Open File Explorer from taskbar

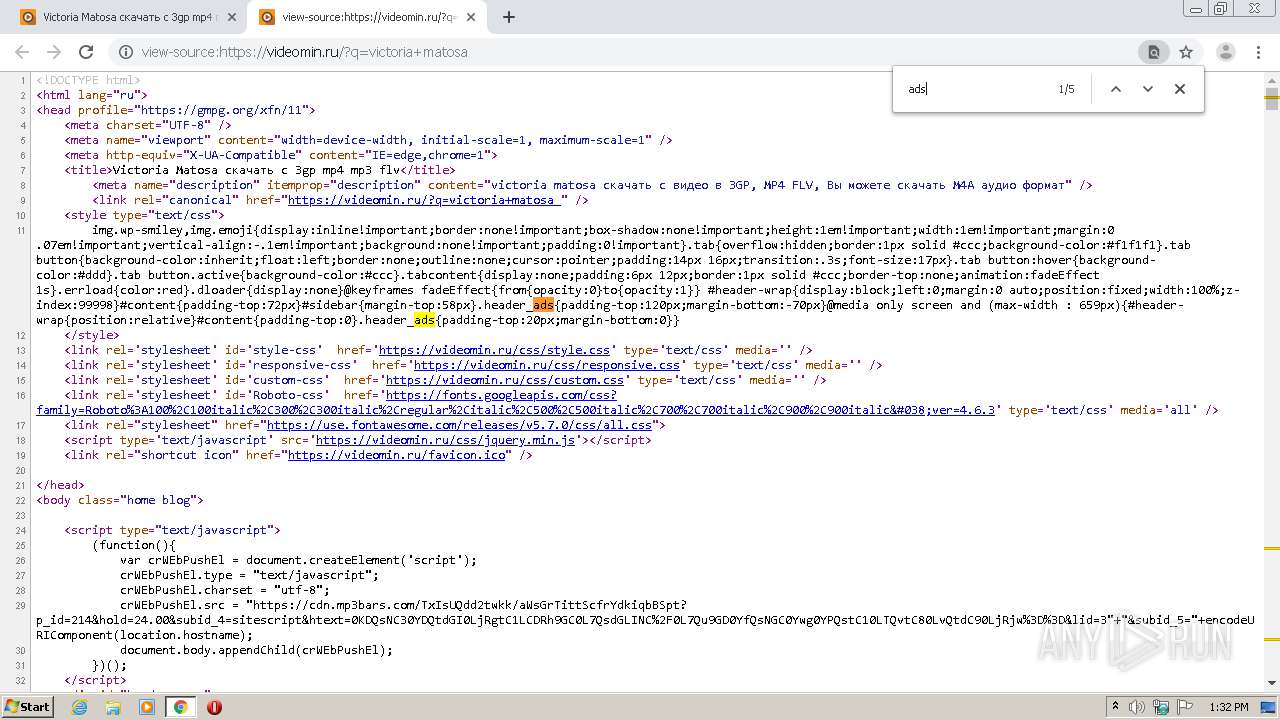[113, 707]
